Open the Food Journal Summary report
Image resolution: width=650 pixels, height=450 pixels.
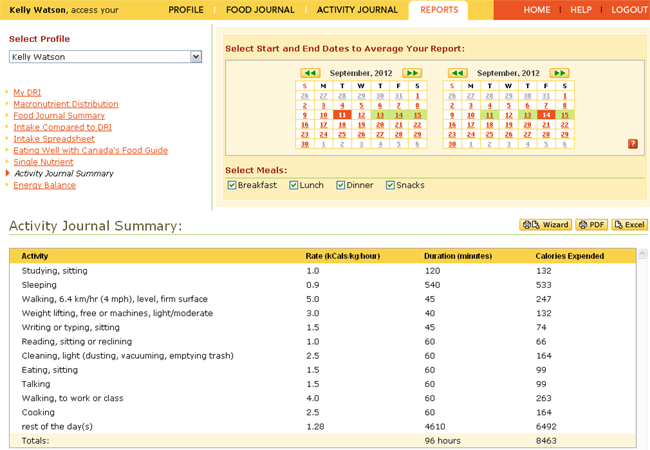59,116
